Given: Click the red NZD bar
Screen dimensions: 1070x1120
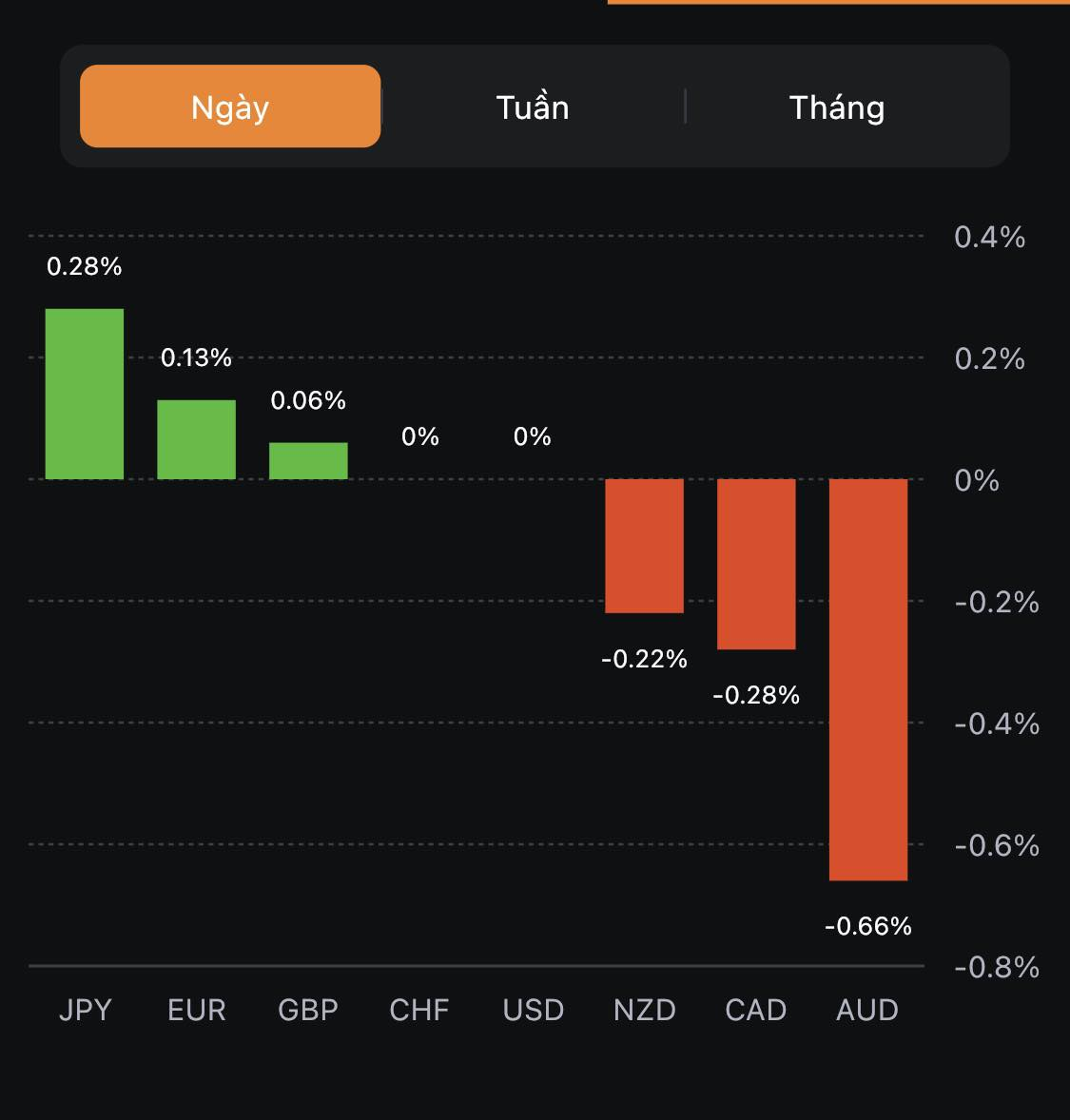Looking at the screenshot, I should (x=645, y=546).
